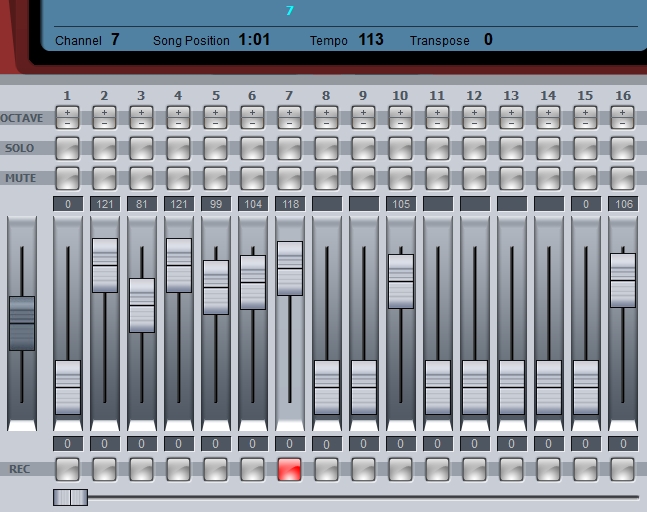Click the channel 7 volume fader handle
The height and width of the screenshot is (512, 647).
click(x=289, y=268)
